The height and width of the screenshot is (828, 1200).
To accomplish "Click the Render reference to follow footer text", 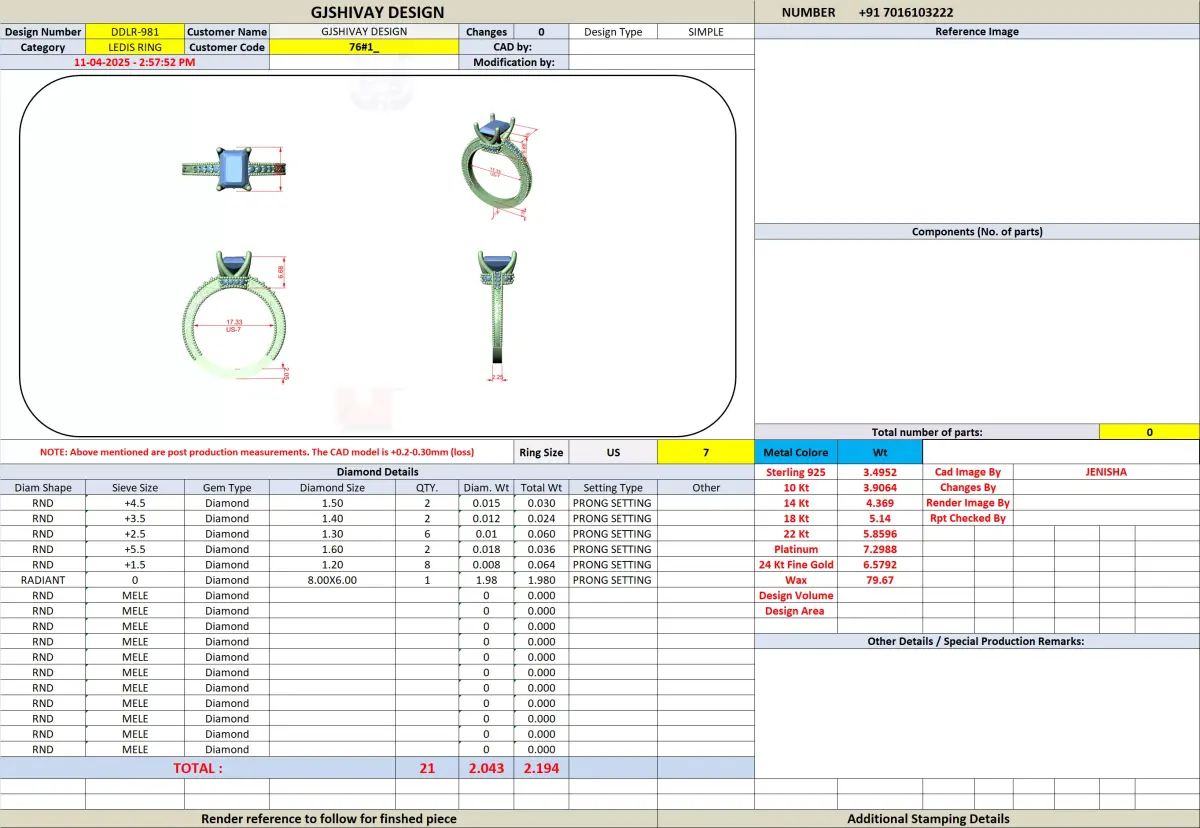I will pyautogui.click(x=329, y=818).
